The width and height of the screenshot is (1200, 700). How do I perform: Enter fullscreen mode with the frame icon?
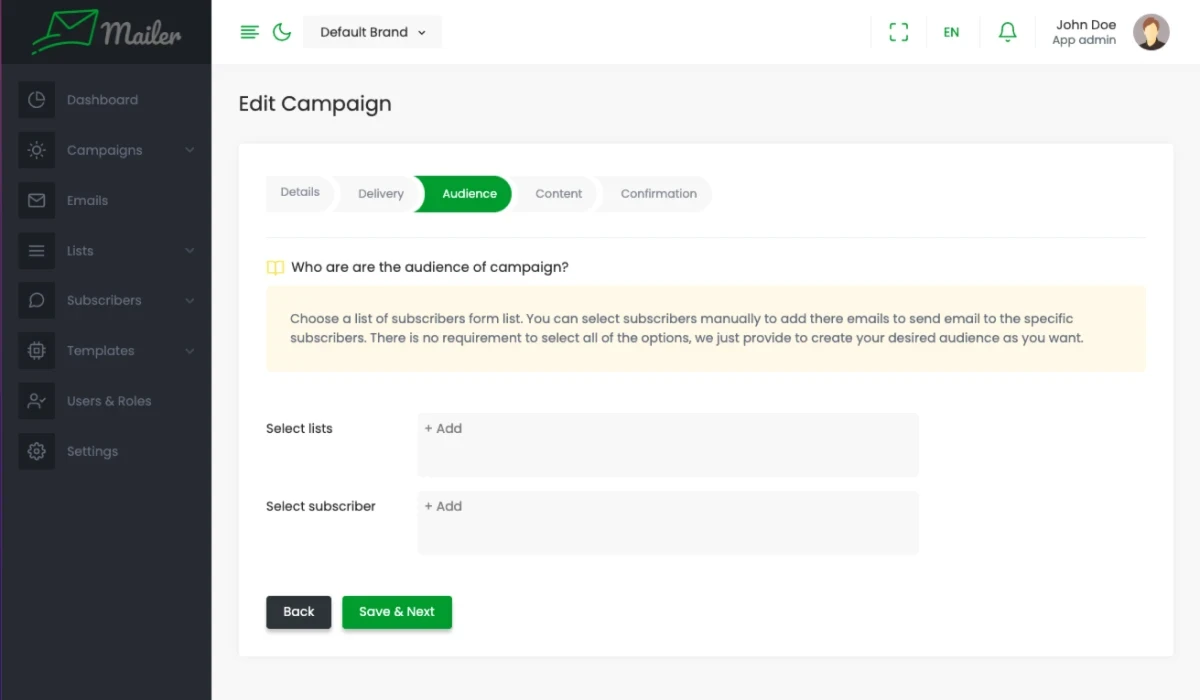coord(898,32)
